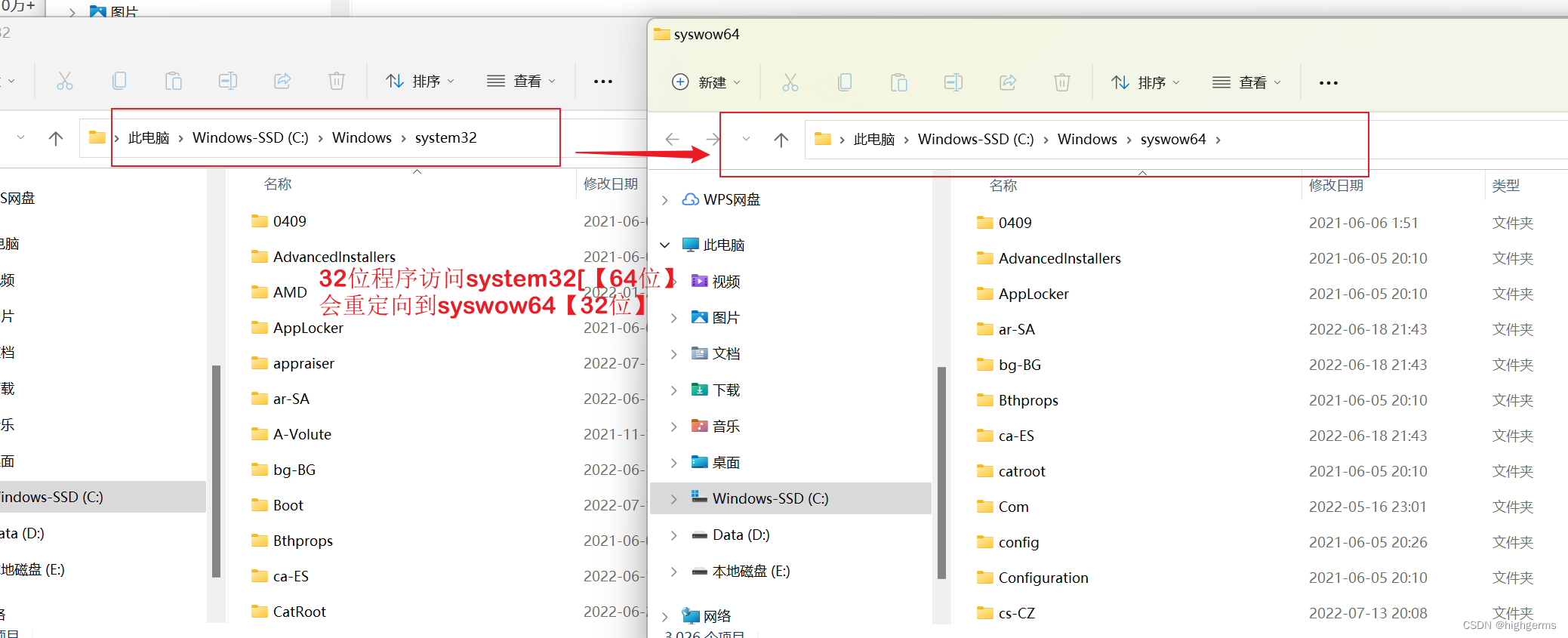Screen dimensions: 1568x638
Task: Expand 下载 tree node
Action: point(674,390)
